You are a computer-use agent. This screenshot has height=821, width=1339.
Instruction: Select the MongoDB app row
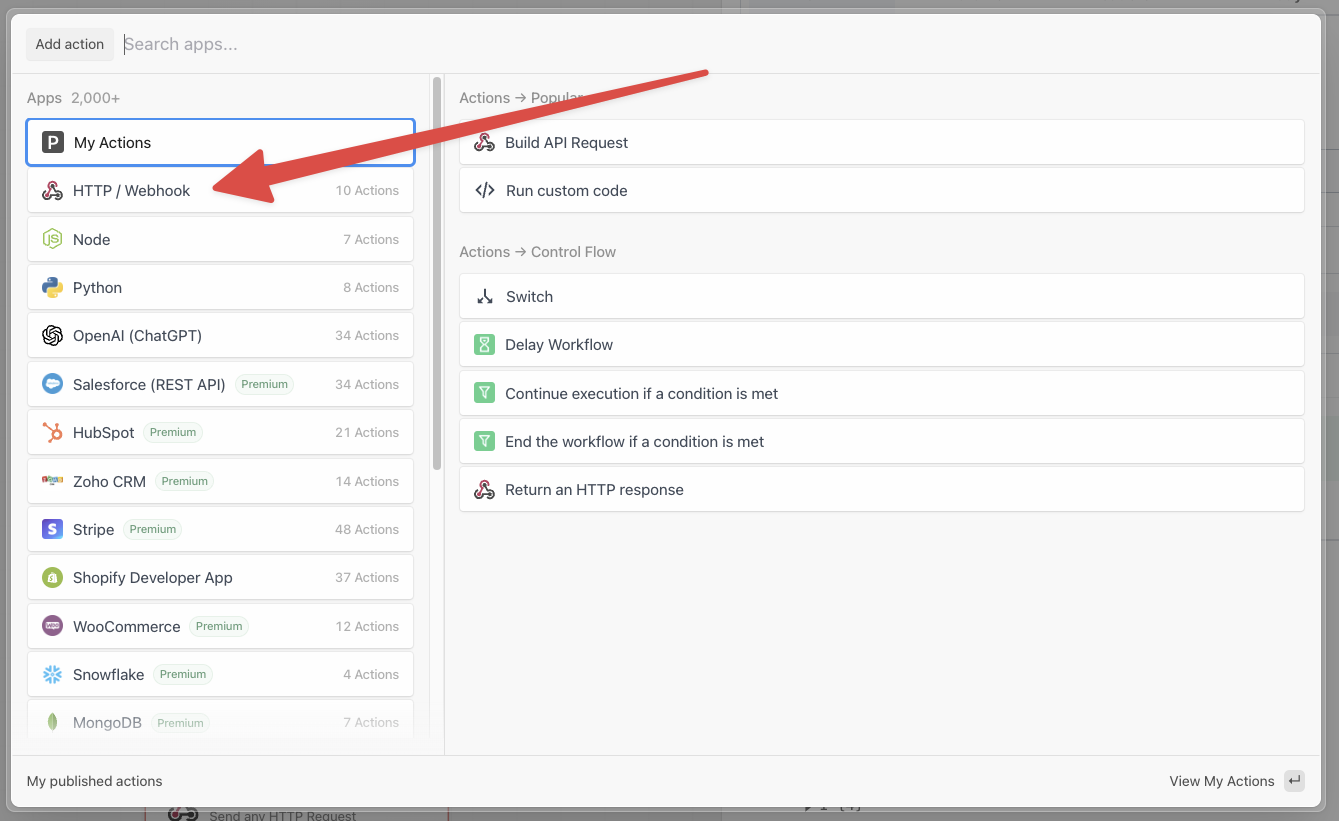click(220, 722)
